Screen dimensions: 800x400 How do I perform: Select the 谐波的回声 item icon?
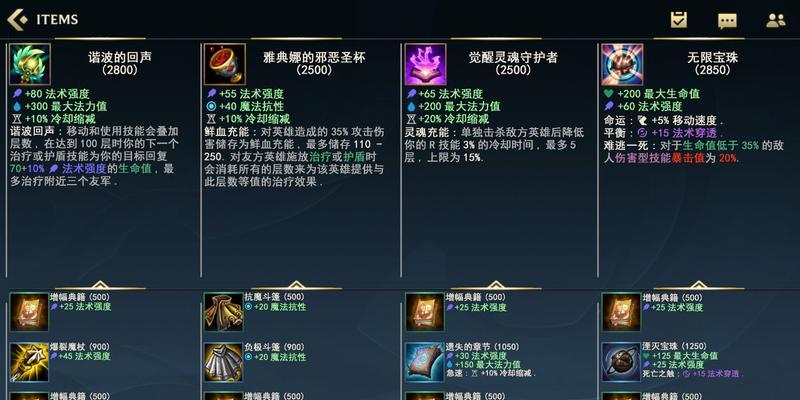click(x=30, y=64)
